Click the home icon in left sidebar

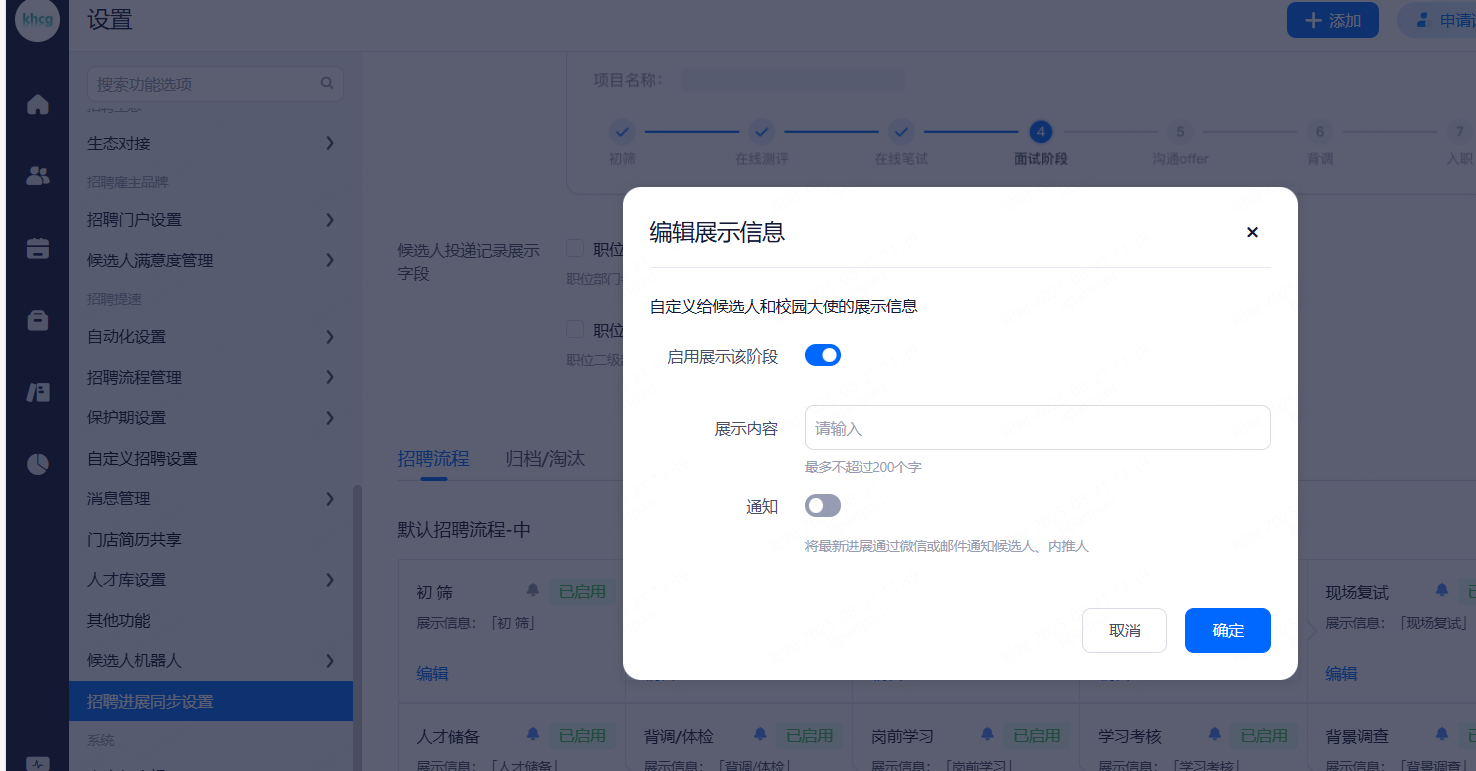pos(38,104)
